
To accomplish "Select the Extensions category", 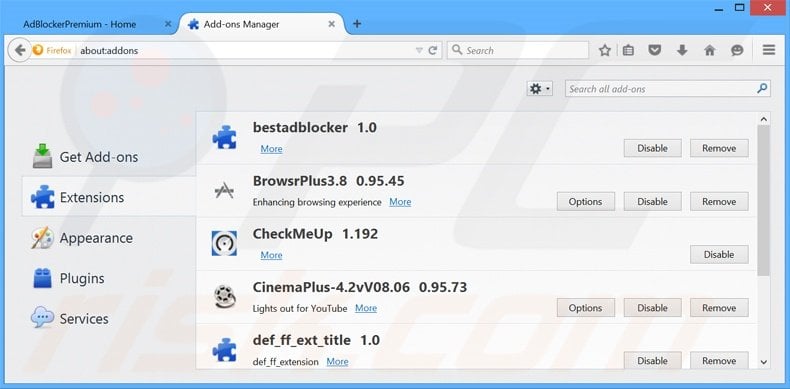I will pyautogui.click(x=108, y=197).
